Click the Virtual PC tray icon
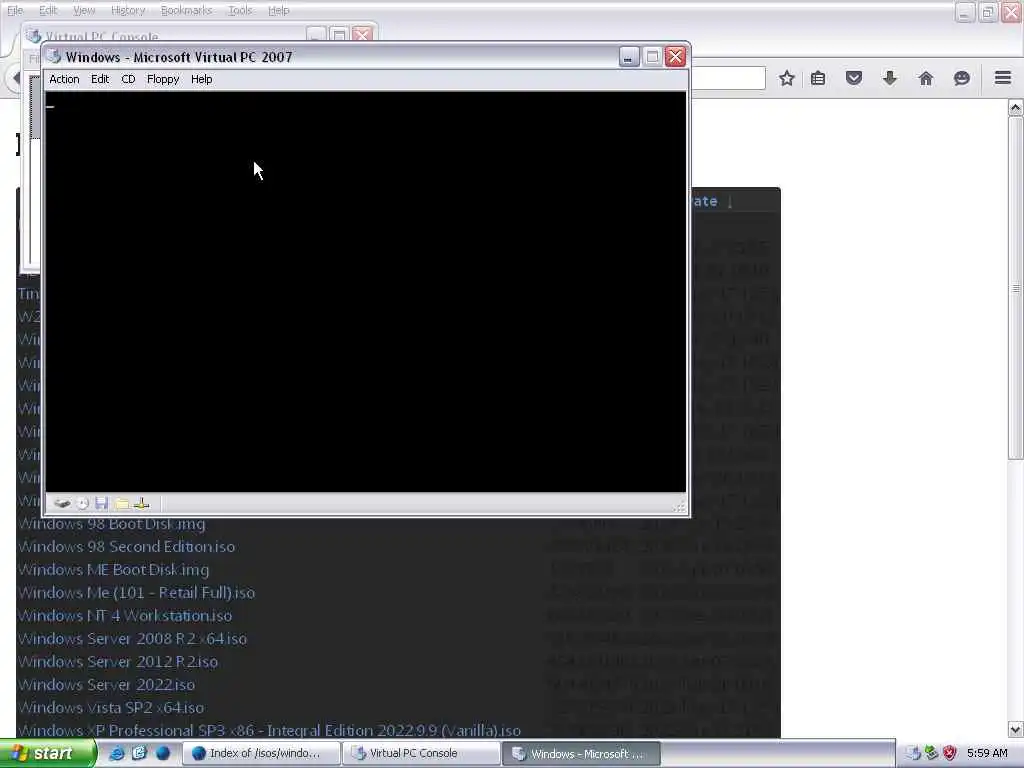The height and width of the screenshot is (768, 1024). [x=912, y=753]
